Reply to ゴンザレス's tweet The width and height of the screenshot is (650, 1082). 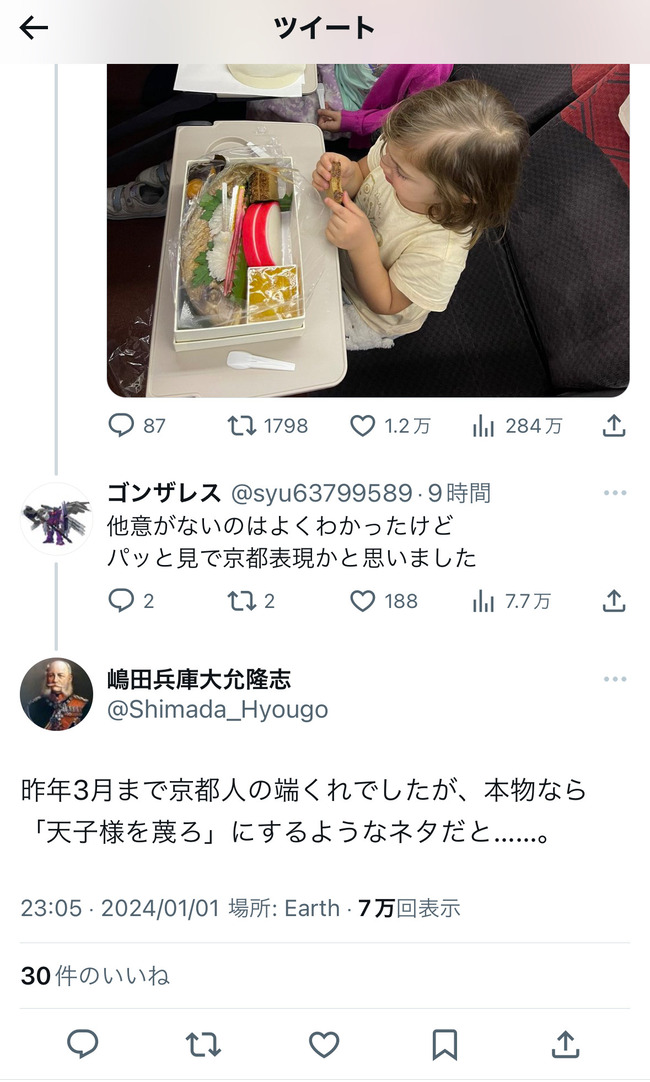[x=131, y=600]
